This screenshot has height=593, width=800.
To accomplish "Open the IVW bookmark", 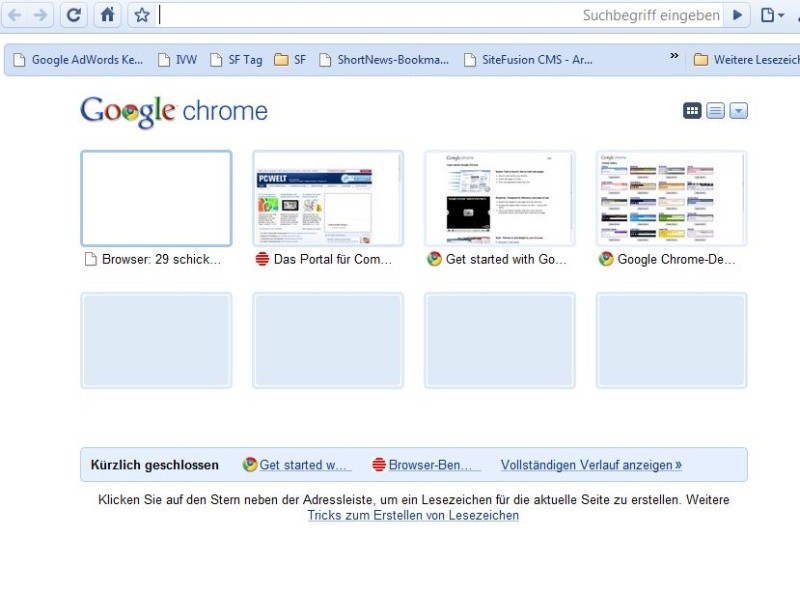I will (179, 59).
